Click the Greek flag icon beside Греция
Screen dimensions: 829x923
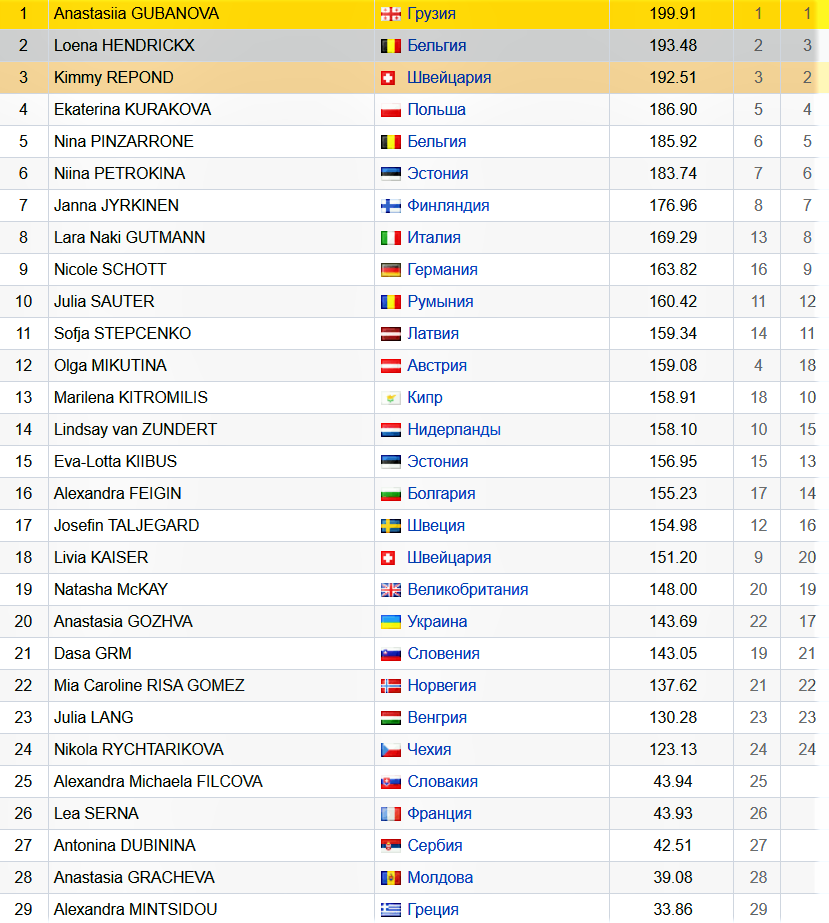click(390, 909)
